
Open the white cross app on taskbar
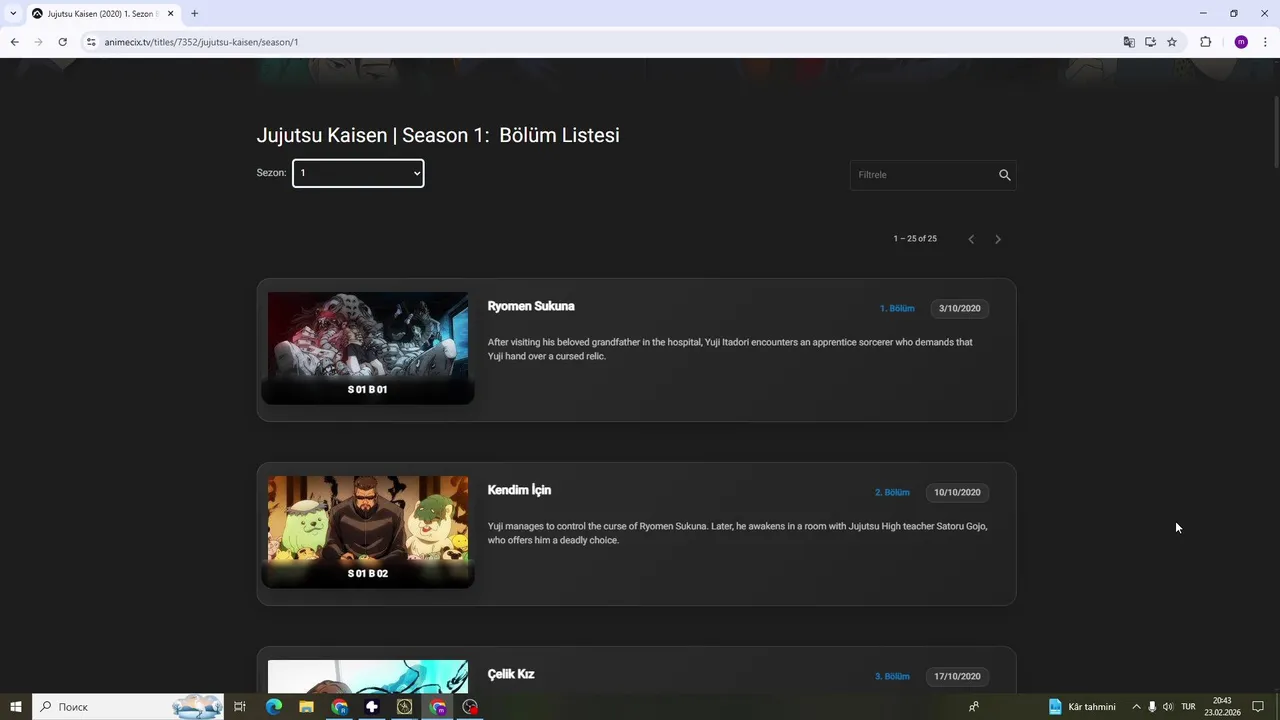pyautogui.click(x=372, y=707)
